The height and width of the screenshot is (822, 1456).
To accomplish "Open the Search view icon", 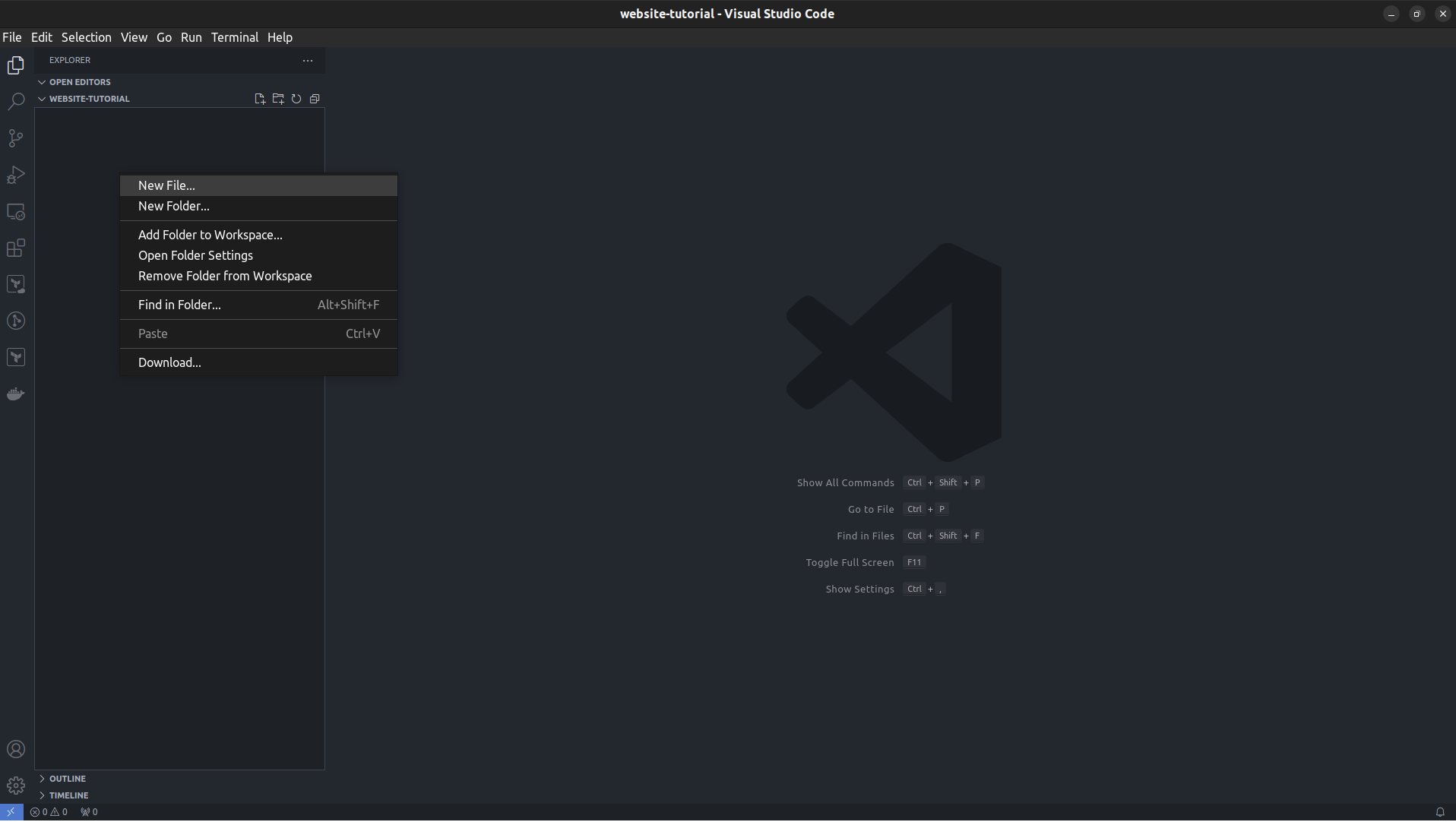I will pos(16,102).
